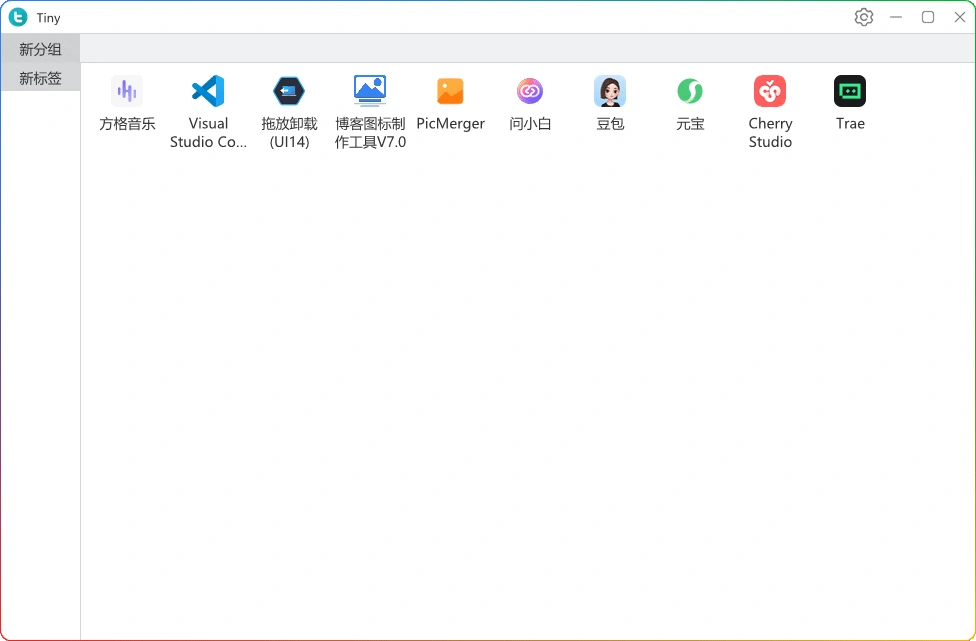Maximize the Tiny window

tap(927, 16)
